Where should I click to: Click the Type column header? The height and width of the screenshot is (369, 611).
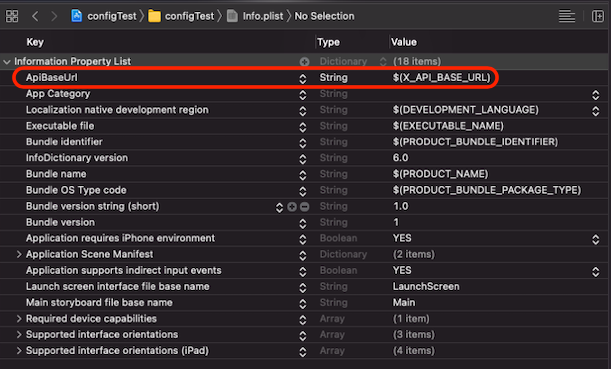coord(328,42)
